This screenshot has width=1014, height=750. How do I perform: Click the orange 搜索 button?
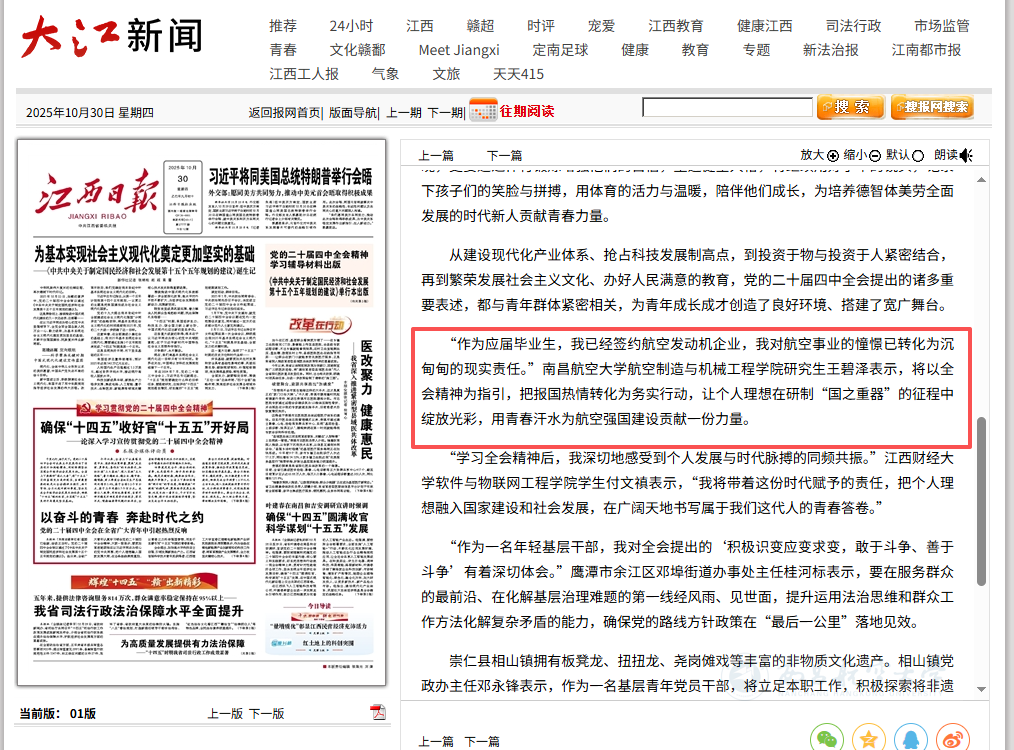pos(850,107)
